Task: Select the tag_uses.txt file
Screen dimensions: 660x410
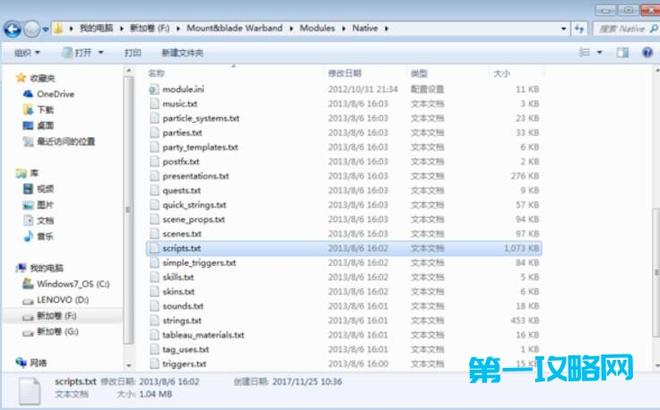Action: (x=186, y=349)
